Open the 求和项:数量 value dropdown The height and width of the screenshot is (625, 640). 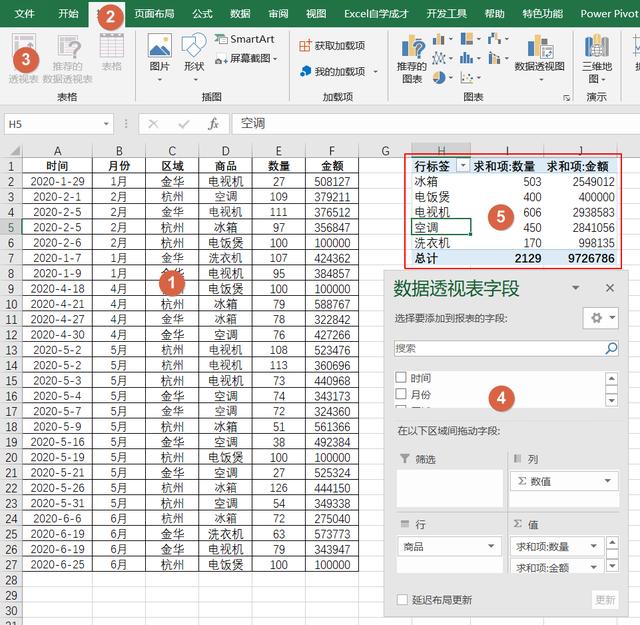pos(594,546)
